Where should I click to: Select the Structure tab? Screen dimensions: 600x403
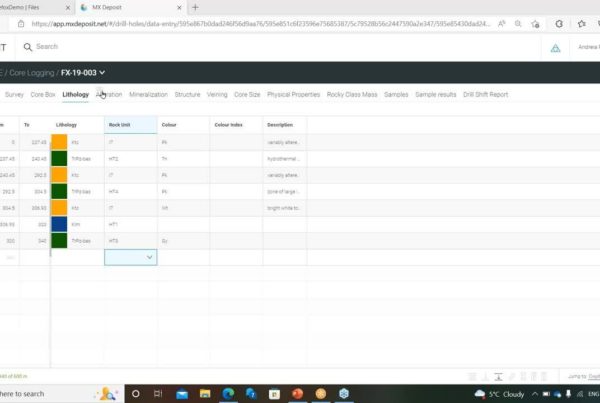pyautogui.click(x=187, y=95)
